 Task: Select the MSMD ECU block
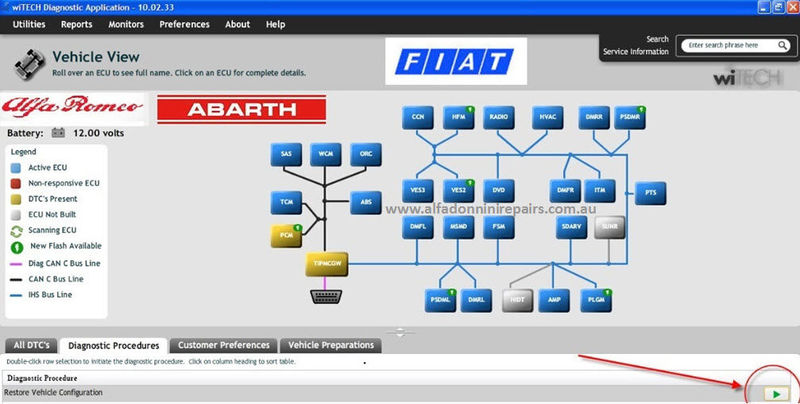point(459,228)
